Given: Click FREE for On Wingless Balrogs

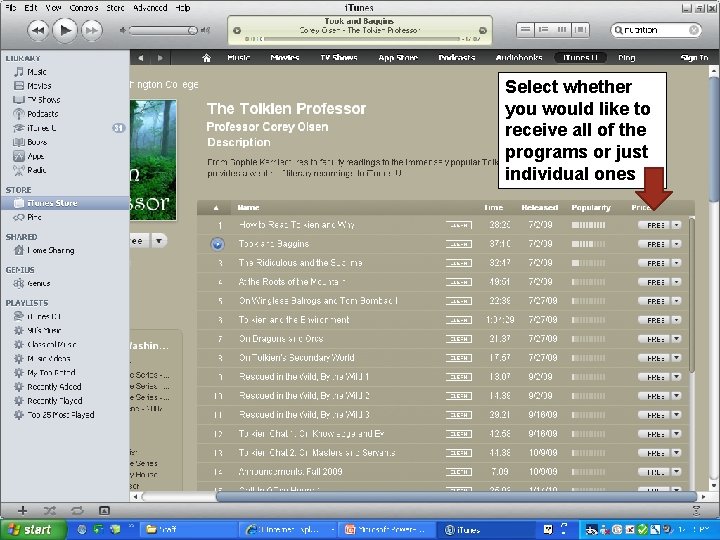Looking at the screenshot, I should (x=654, y=301).
